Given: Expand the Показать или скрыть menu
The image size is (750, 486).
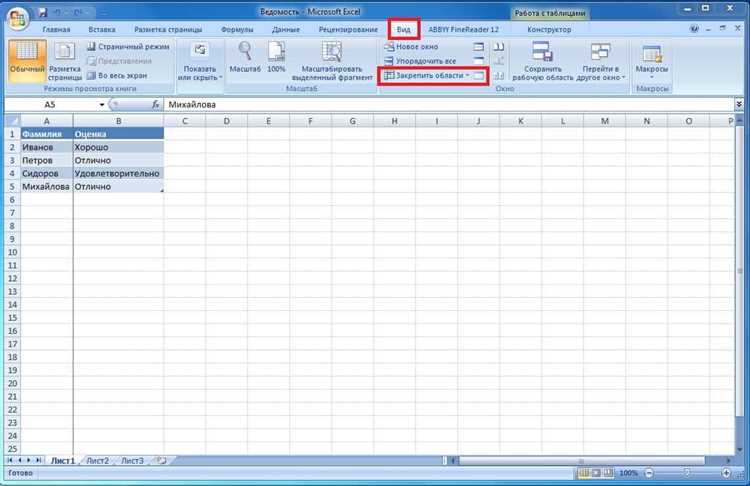Looking at the screenshot, I should (200, 61).
